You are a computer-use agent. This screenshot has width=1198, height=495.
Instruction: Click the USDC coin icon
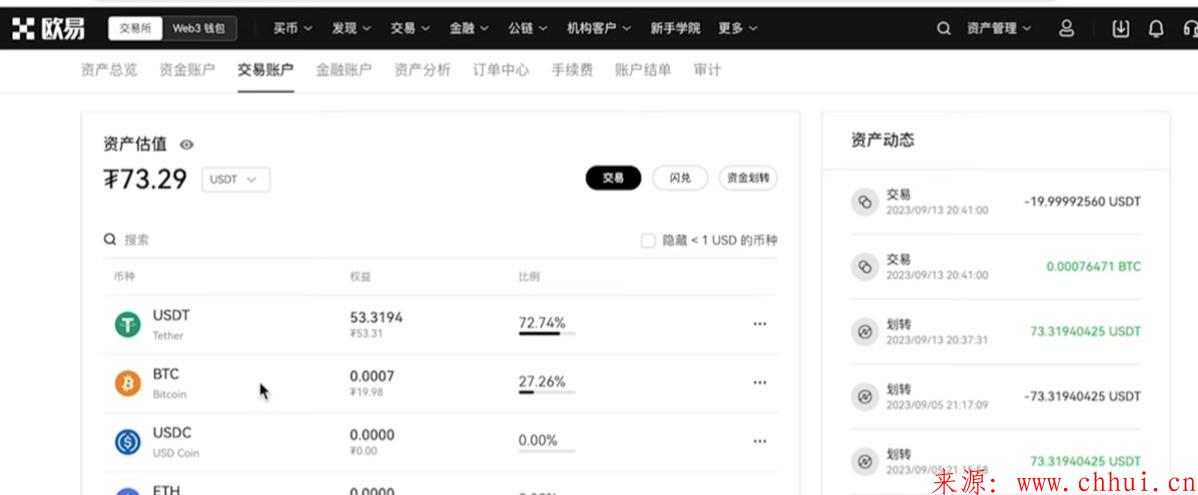(x=128, y=442)
